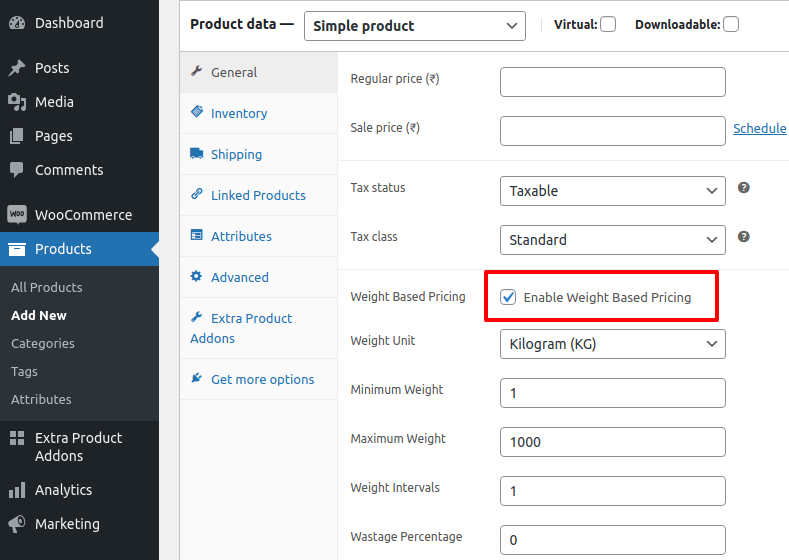This screenshot has height=560, width=789.
Task: Click the Attributes tab list icon
Action: tap(197, 235)
